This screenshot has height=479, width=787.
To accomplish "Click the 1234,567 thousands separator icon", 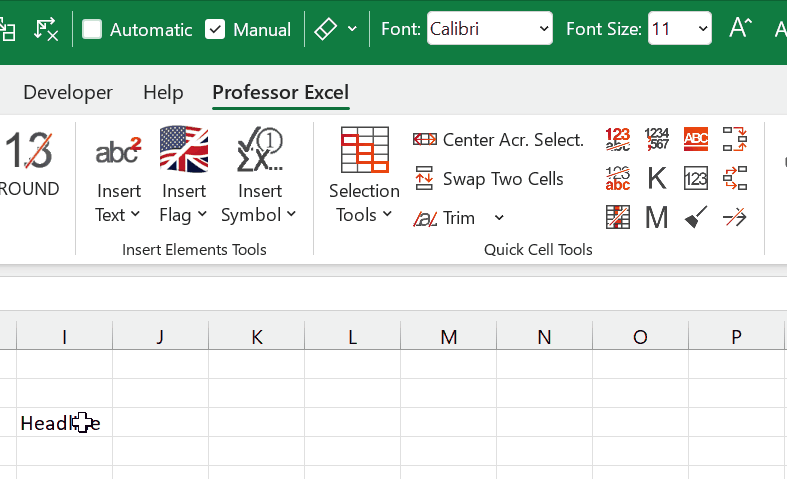I will pos(657,139).
